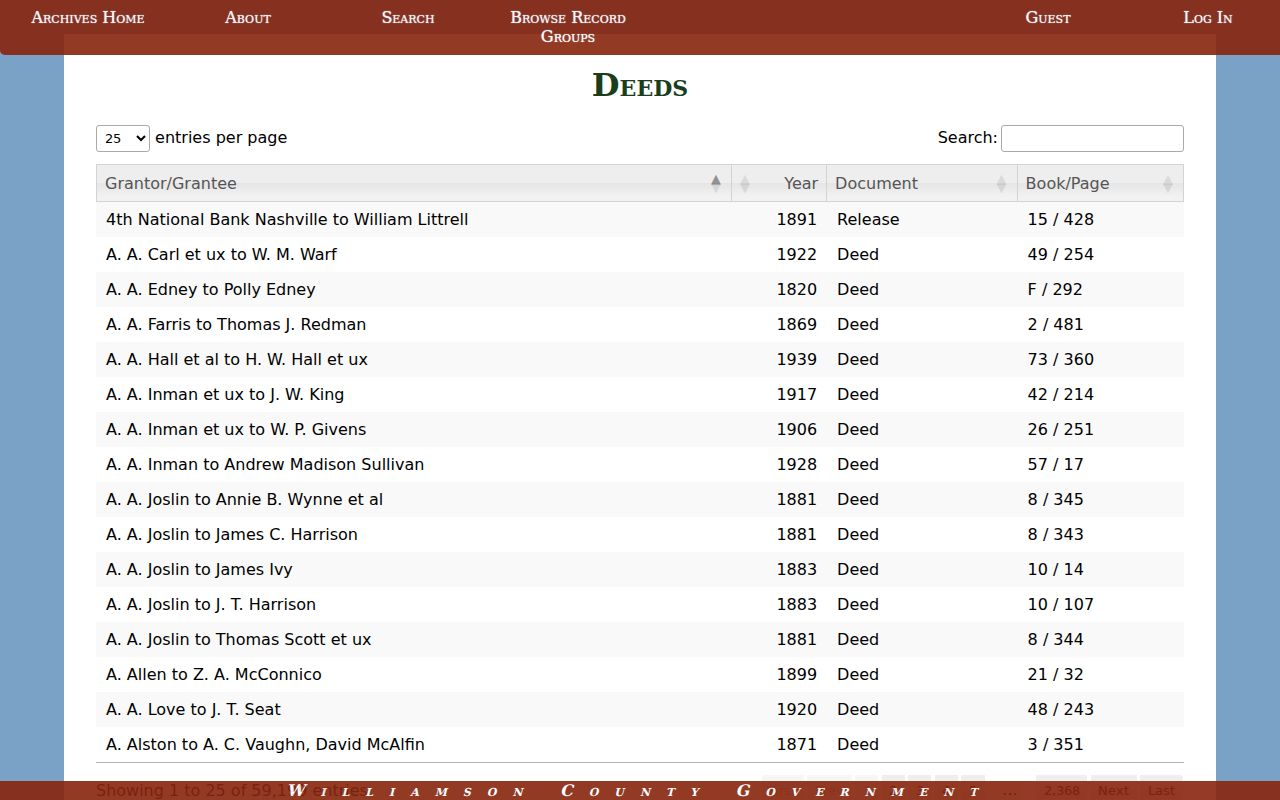Go to Archives Home

tap(88, 17)
